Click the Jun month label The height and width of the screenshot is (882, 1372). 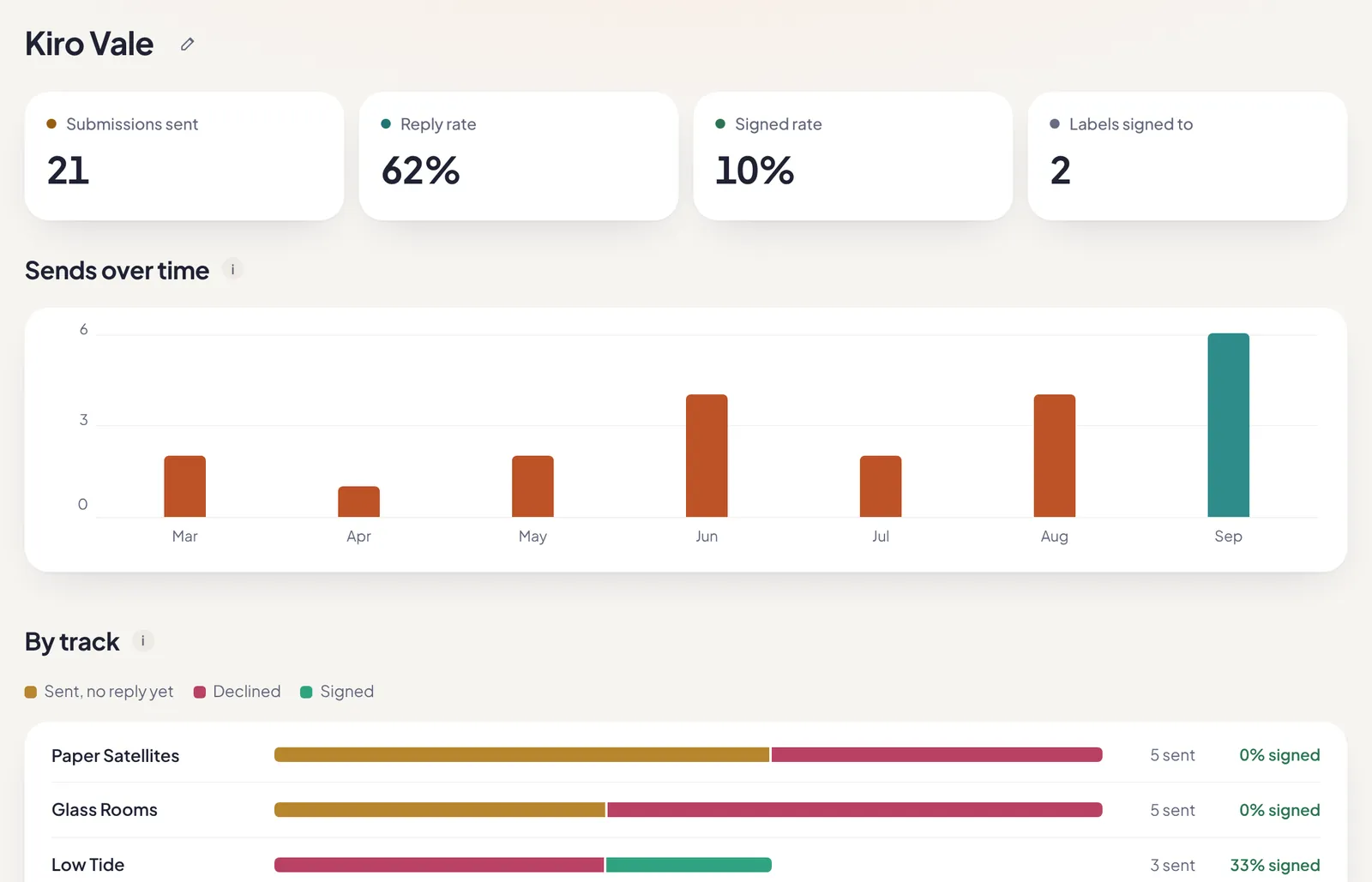[707, 537]
